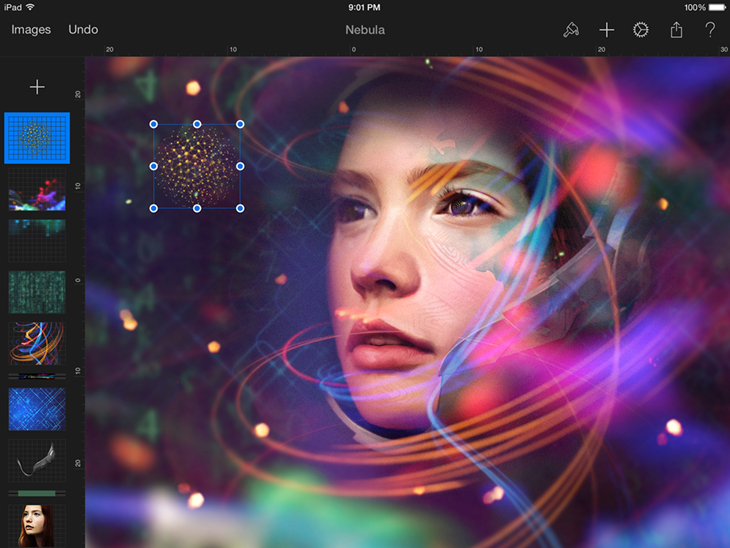Select the woman portrait layer thumbnail

coord(37,526)
